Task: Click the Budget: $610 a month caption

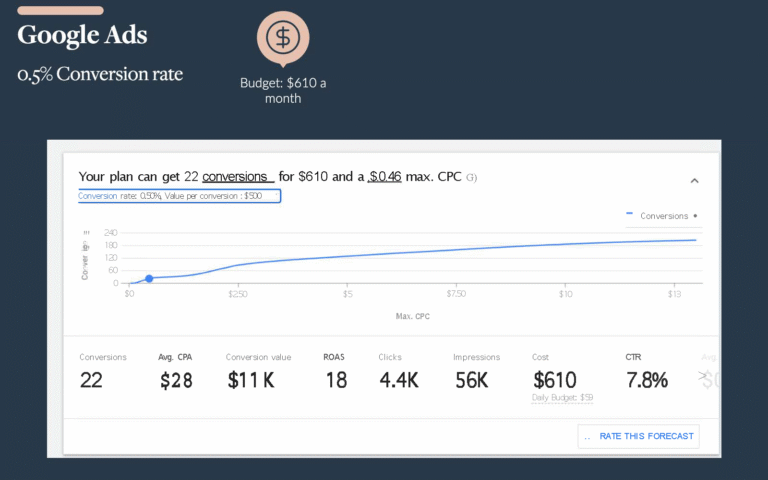Action: tap(283, 91)
